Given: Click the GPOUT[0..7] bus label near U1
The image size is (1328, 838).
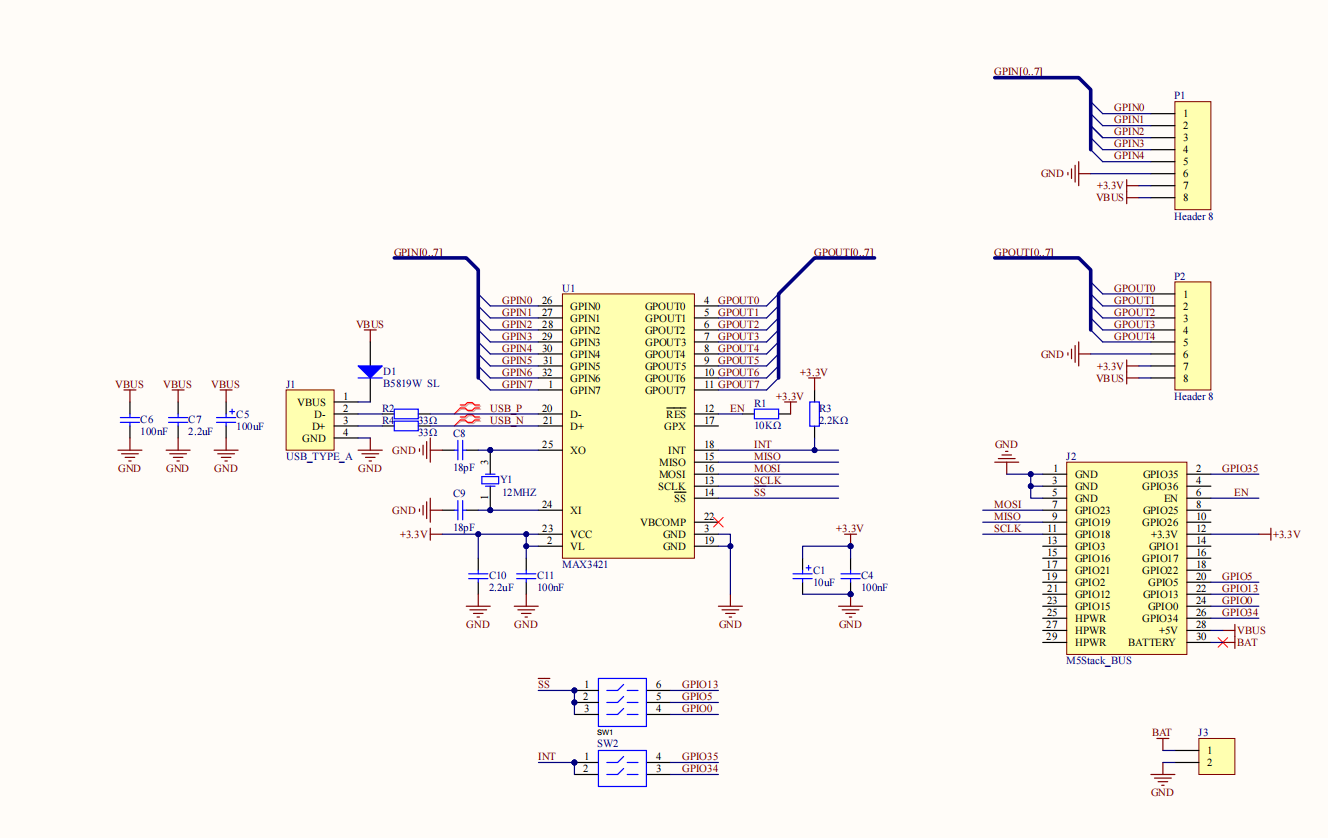Looking at the screenshot, I should (843, 252).
